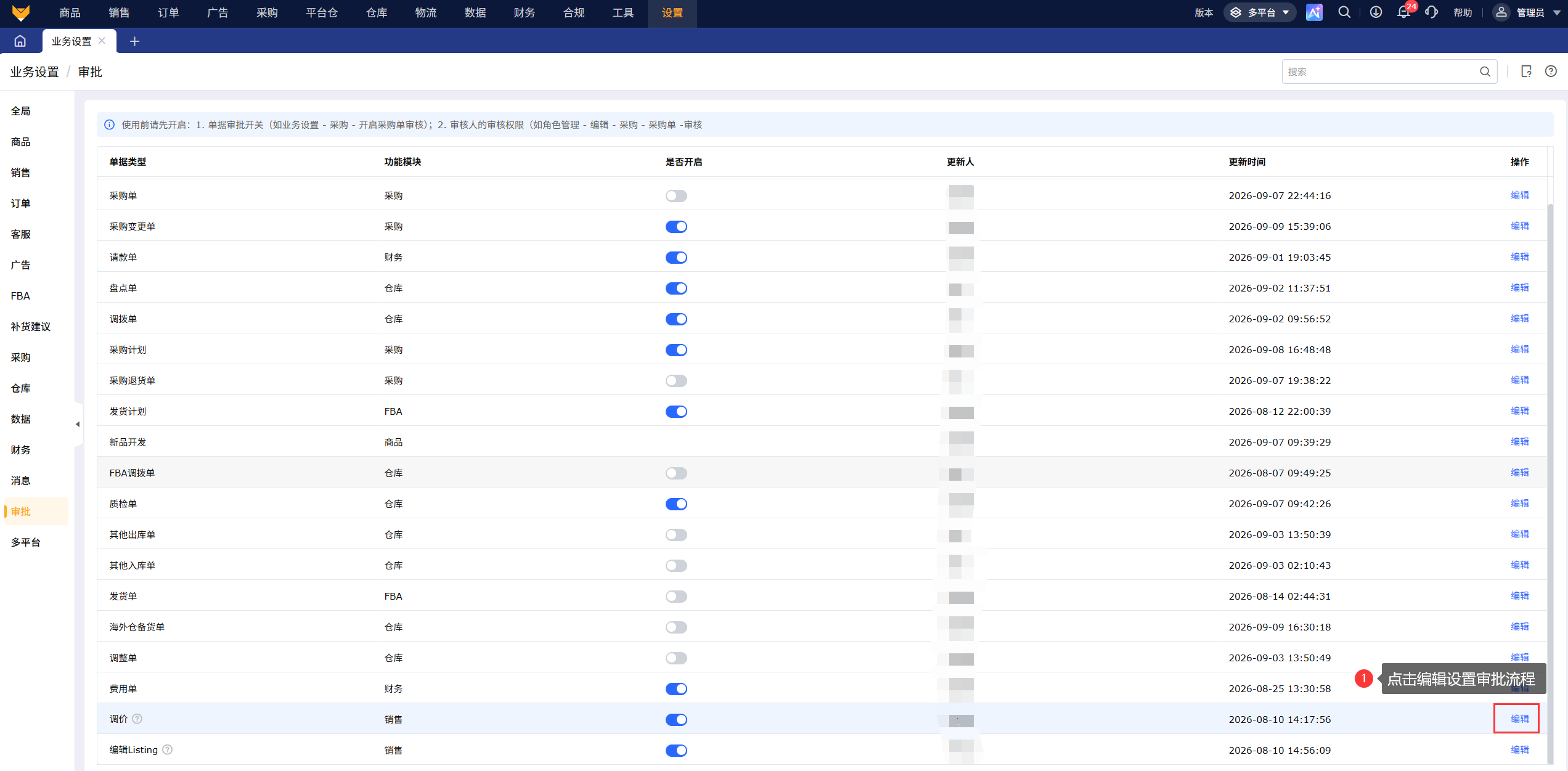Click the help question mark icon

(x=1551, y=71)
